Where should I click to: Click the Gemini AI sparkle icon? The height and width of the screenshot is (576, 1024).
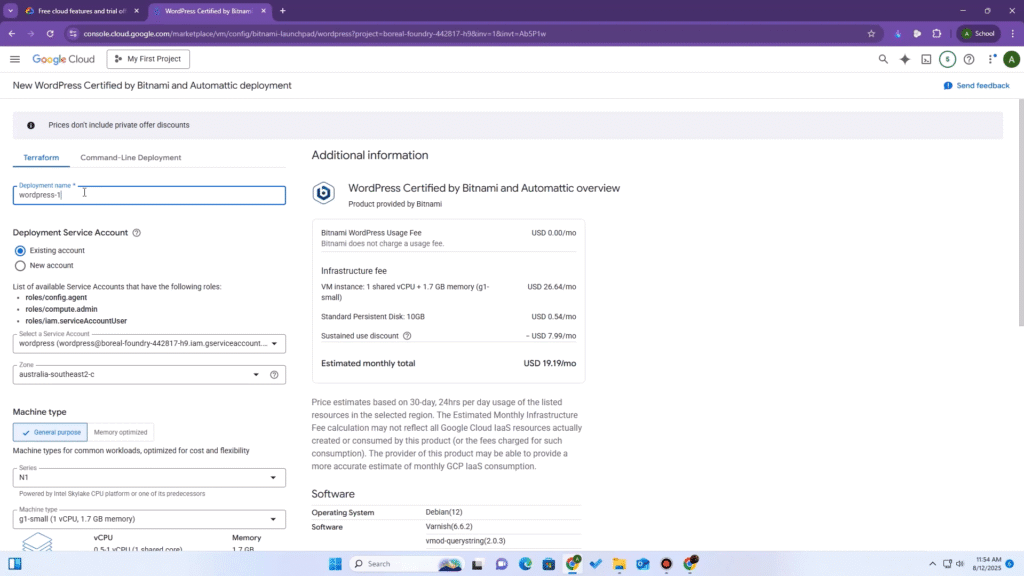coord(905,59)
